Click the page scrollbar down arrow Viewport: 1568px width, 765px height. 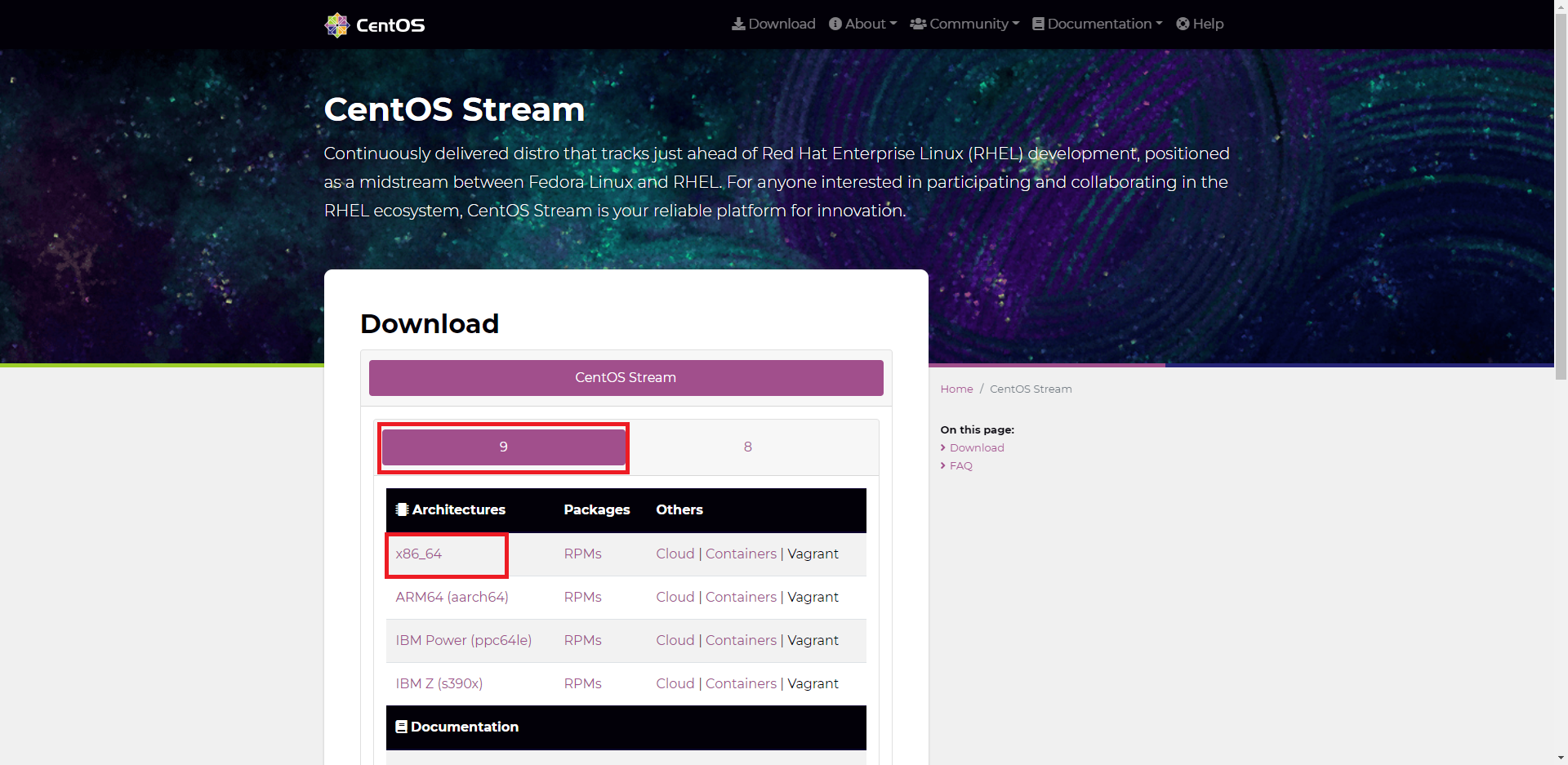pos(1561,758)
